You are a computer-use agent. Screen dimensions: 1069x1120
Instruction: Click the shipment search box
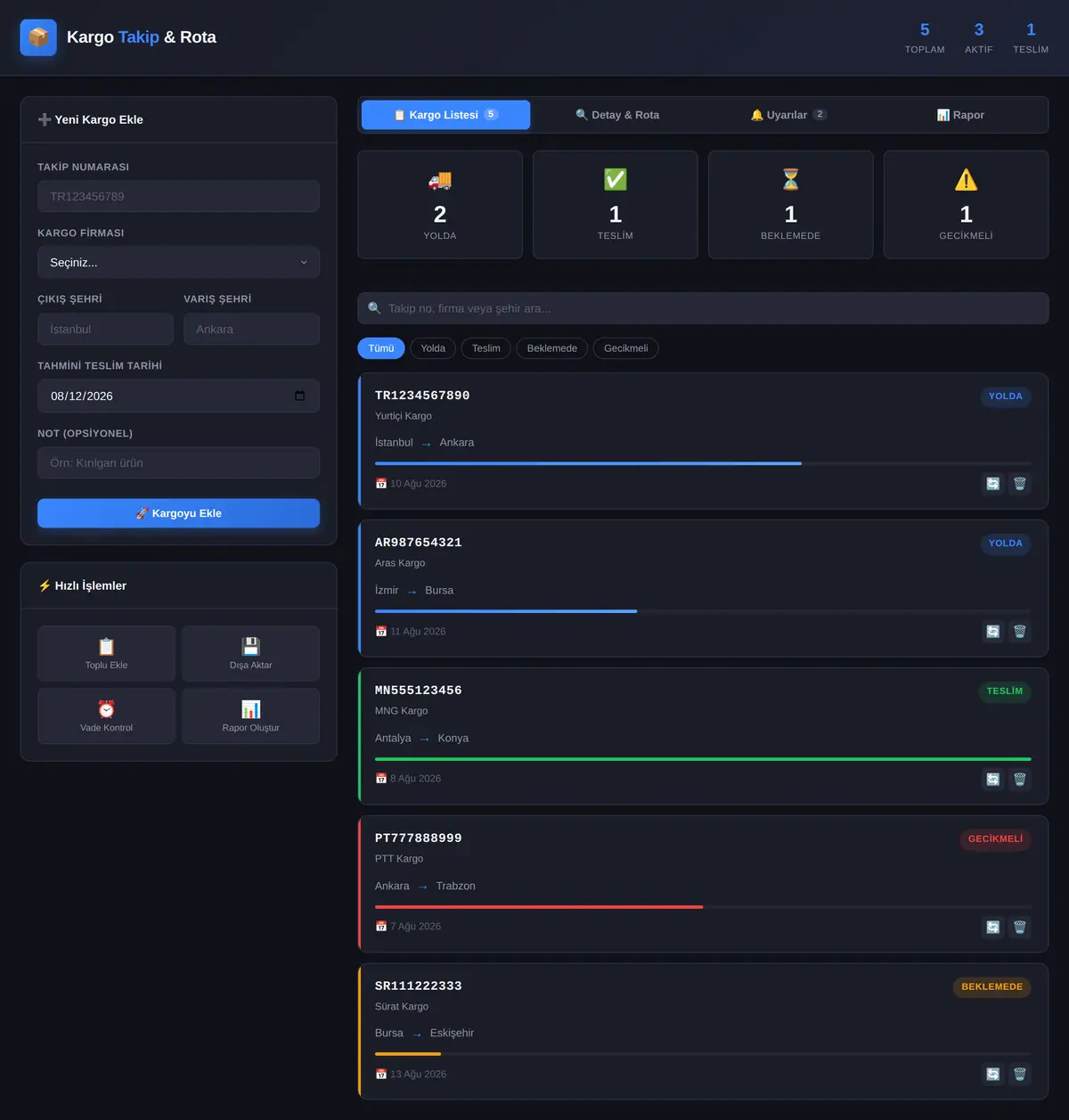pyautogui.click(x=703, y=308)
